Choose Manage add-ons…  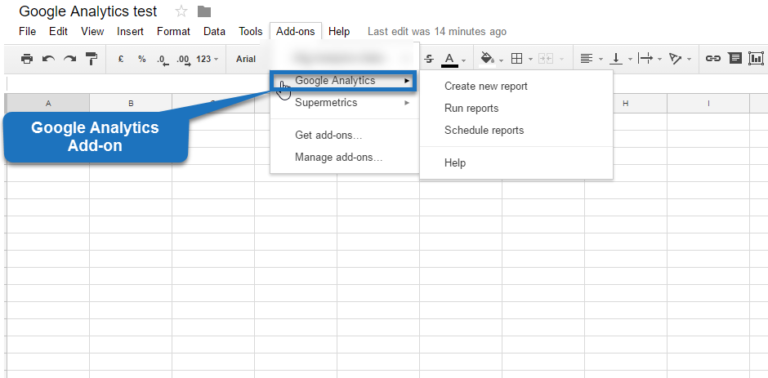[344, 157]
